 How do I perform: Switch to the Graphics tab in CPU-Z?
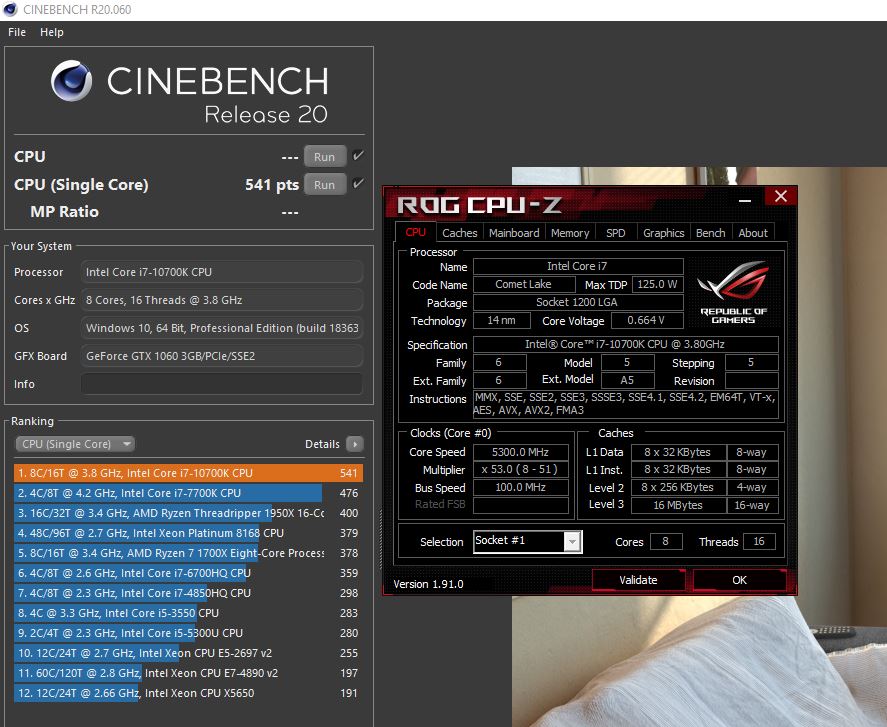pyautogui.click(x=664, y=233)
